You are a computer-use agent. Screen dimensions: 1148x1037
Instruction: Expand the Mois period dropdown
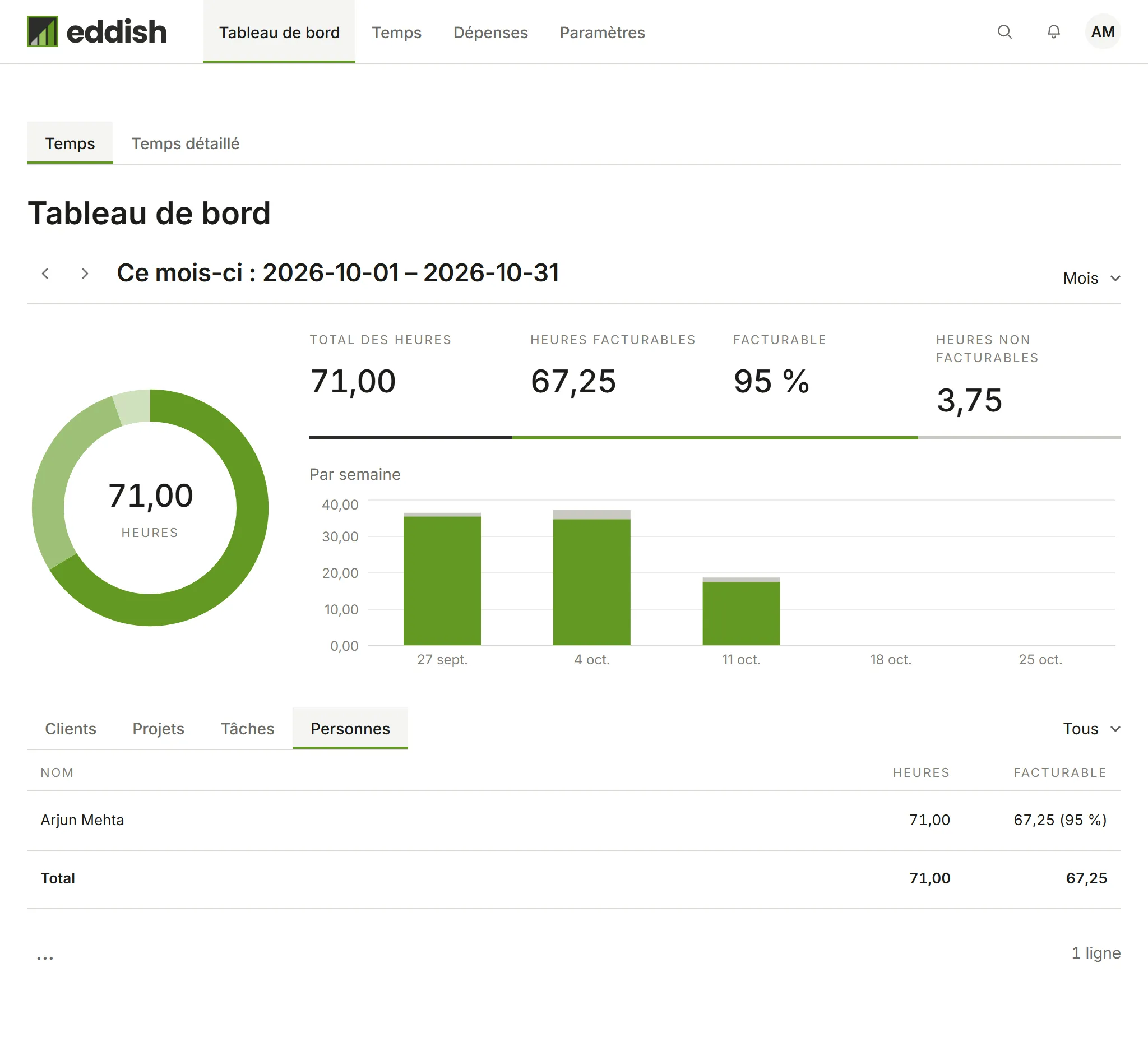pos(1091,278)
